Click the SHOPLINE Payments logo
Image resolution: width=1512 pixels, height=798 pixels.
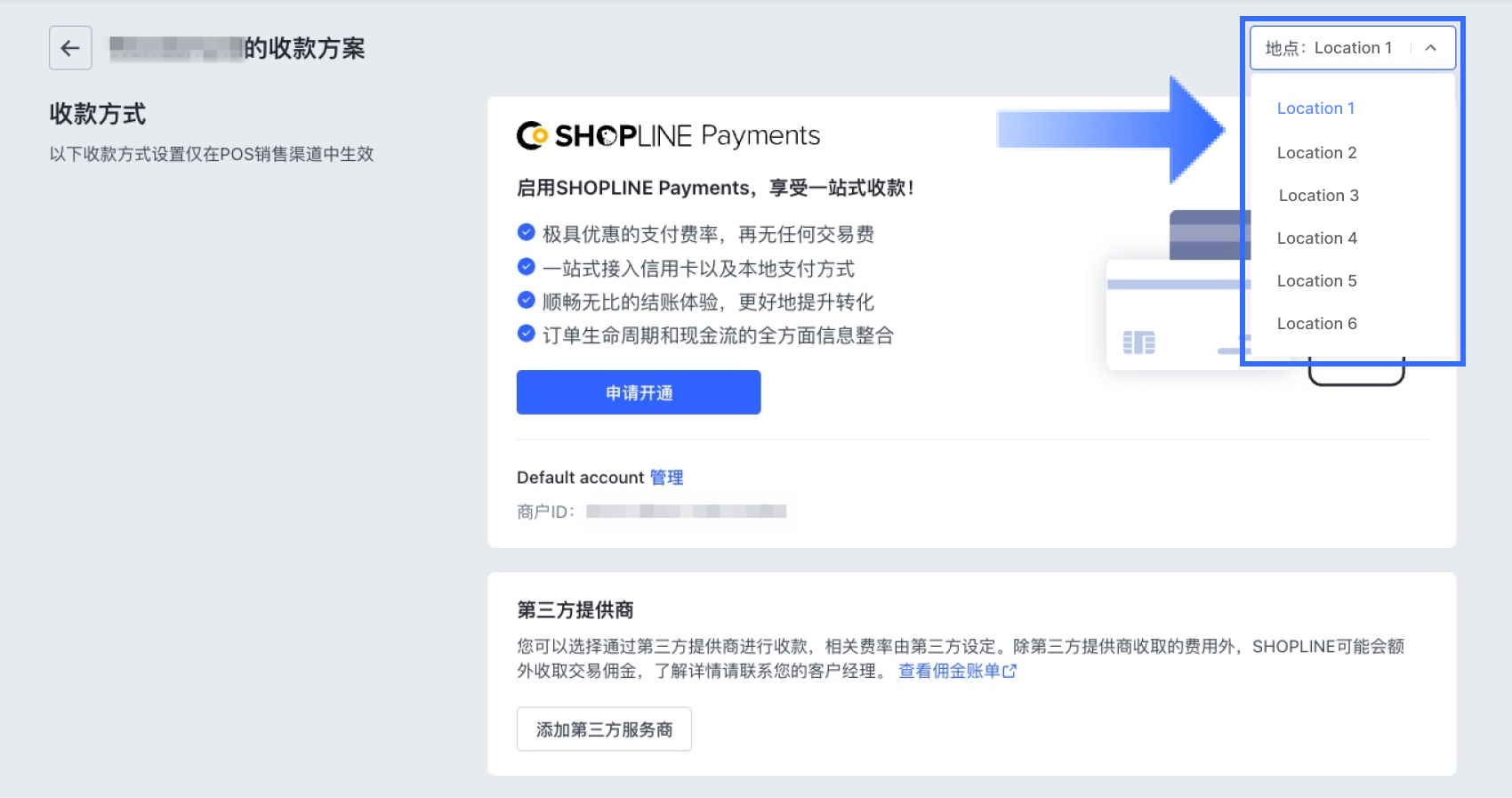tap(668, 135)
